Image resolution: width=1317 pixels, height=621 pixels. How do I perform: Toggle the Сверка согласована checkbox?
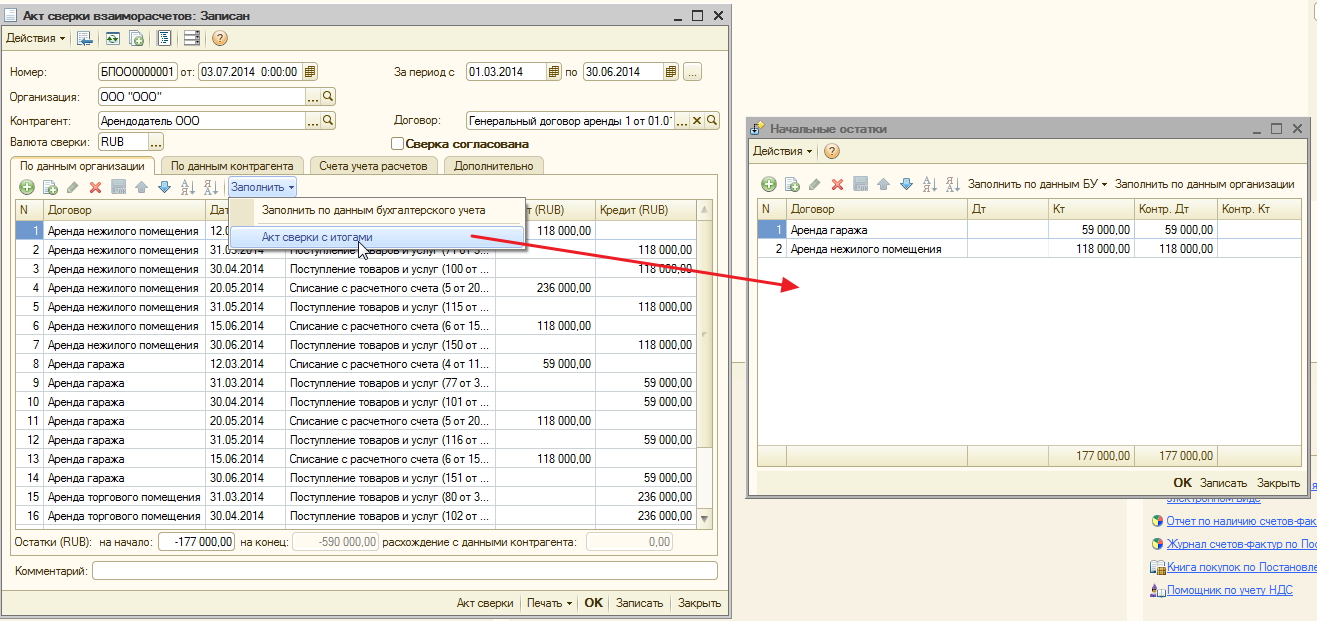coord(397,144)
